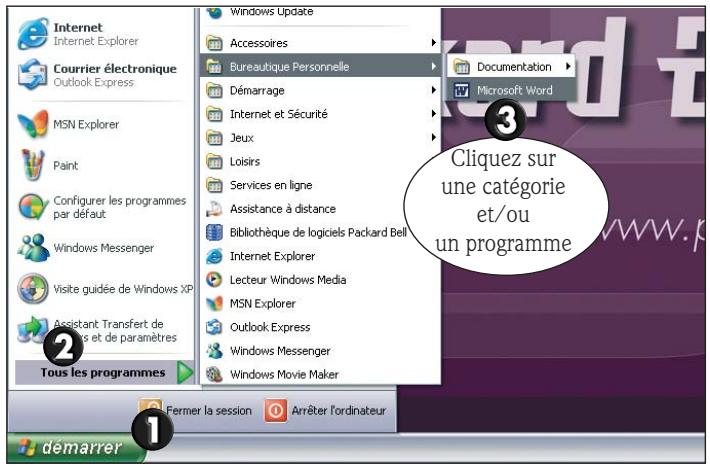710x468 pixels.
Task: Click the red Arrêter l'ordinateur power icon
Action: coord(276,410)
